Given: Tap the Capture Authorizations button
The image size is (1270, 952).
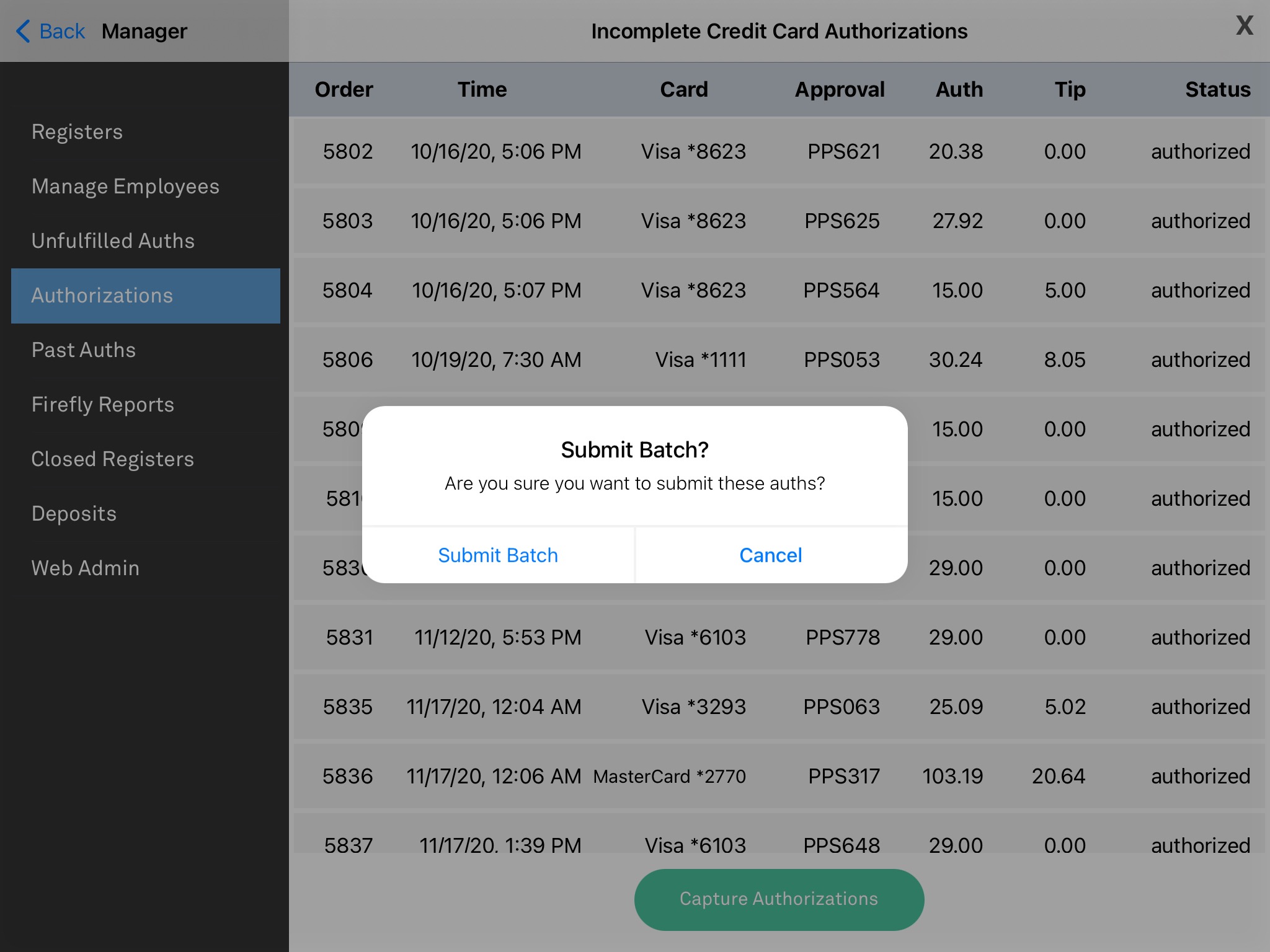Looking at the screenshot, I should pyautogui.click(x=779, y=899).
